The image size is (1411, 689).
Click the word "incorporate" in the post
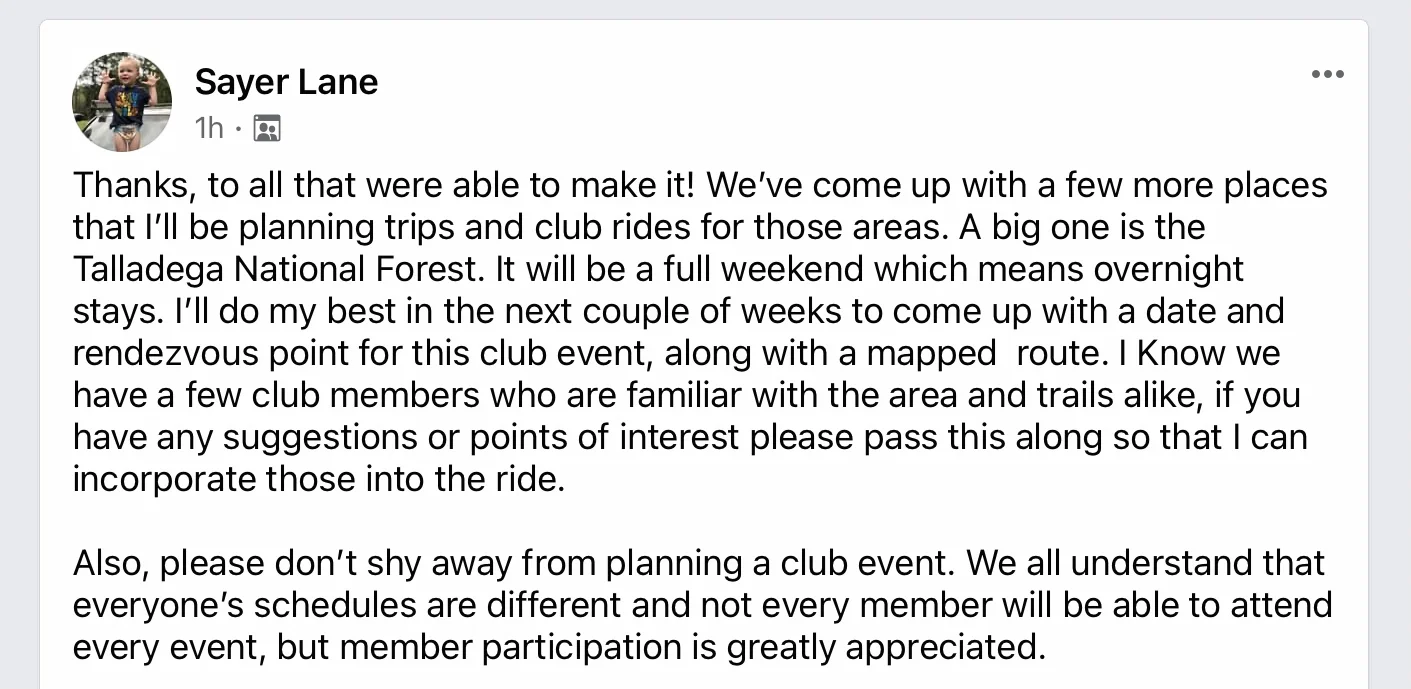[164, 479]
